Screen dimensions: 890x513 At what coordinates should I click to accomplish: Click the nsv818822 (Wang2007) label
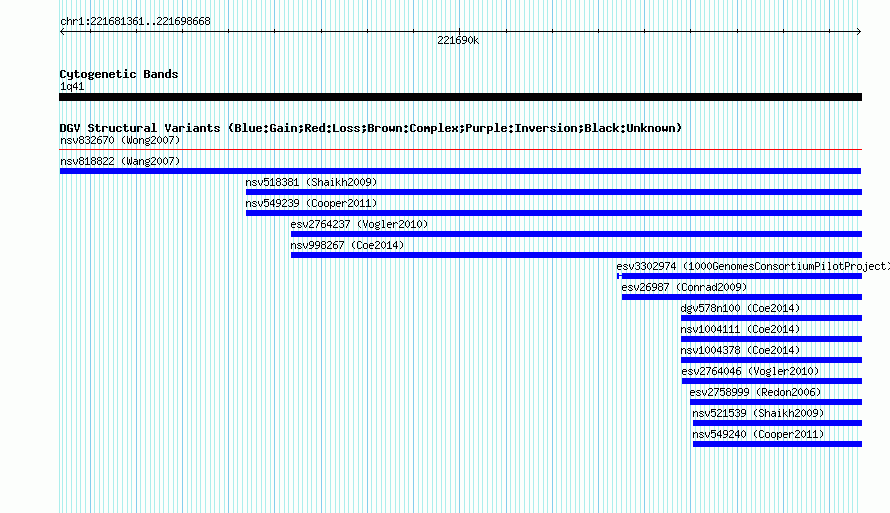point(120,161)
